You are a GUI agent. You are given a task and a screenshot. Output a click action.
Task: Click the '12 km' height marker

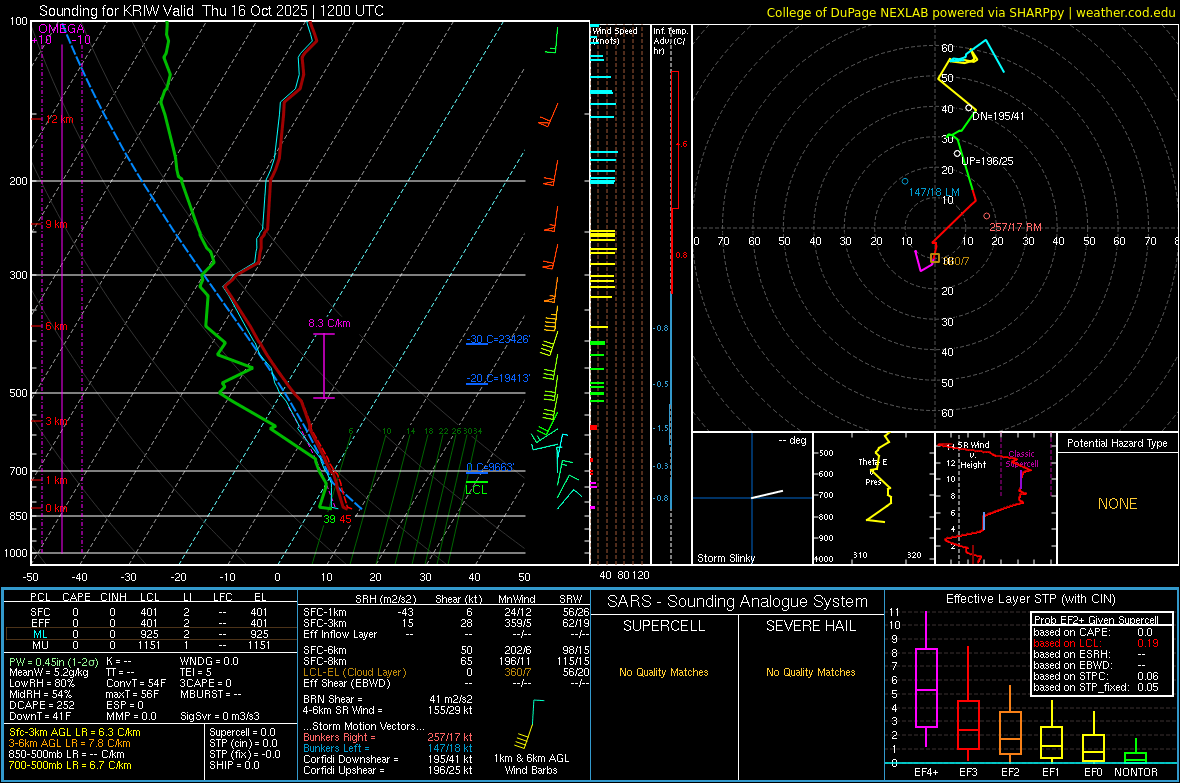[x=59, y=119]
